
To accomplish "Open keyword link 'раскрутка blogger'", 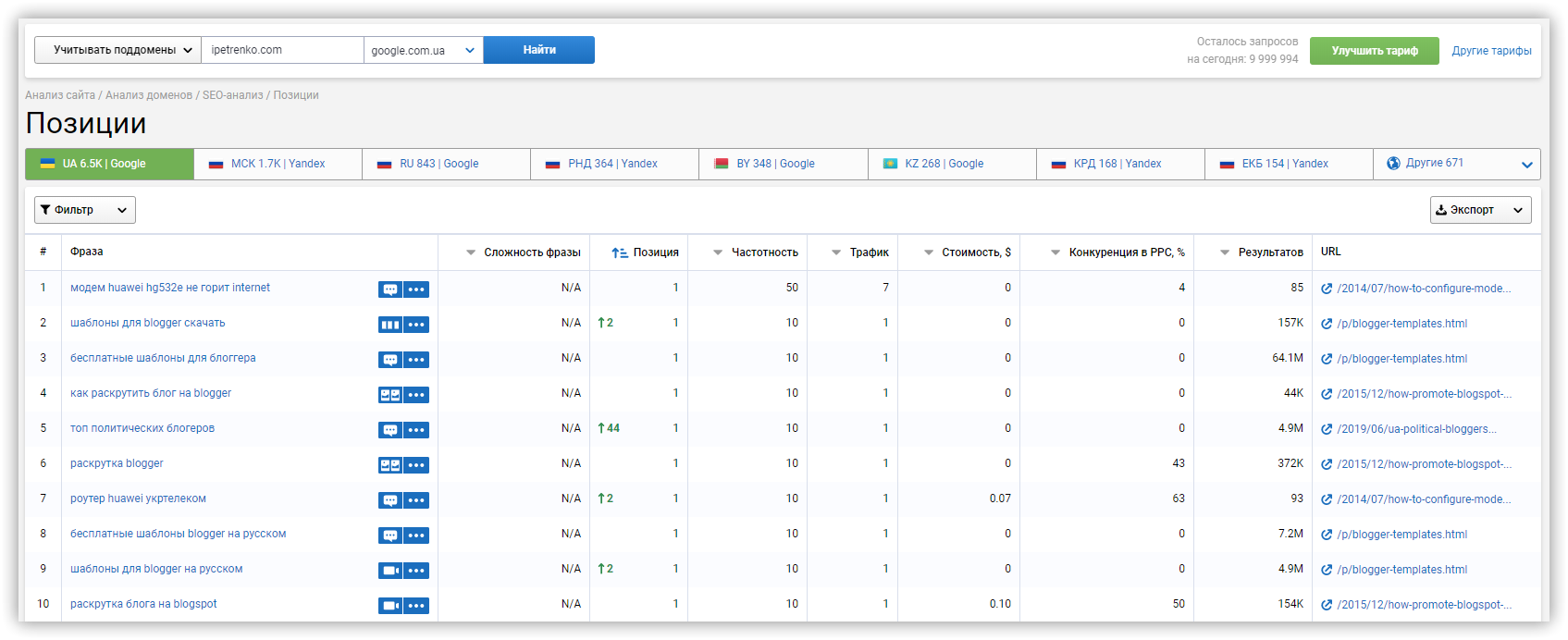I will pos(117,463).
